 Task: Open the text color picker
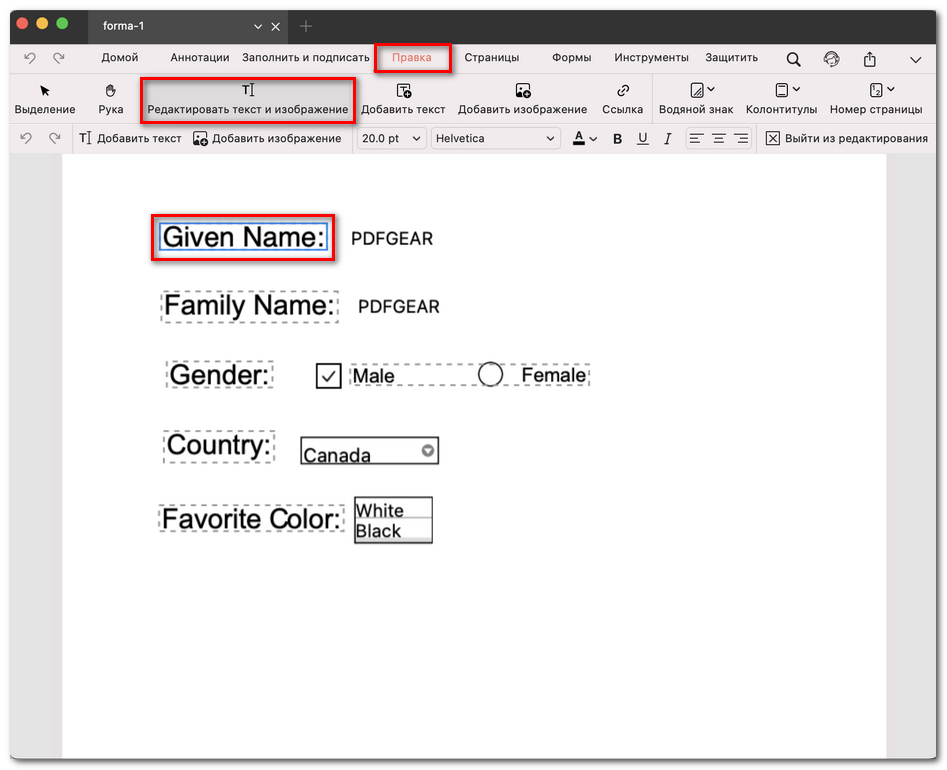pos(584,139)
